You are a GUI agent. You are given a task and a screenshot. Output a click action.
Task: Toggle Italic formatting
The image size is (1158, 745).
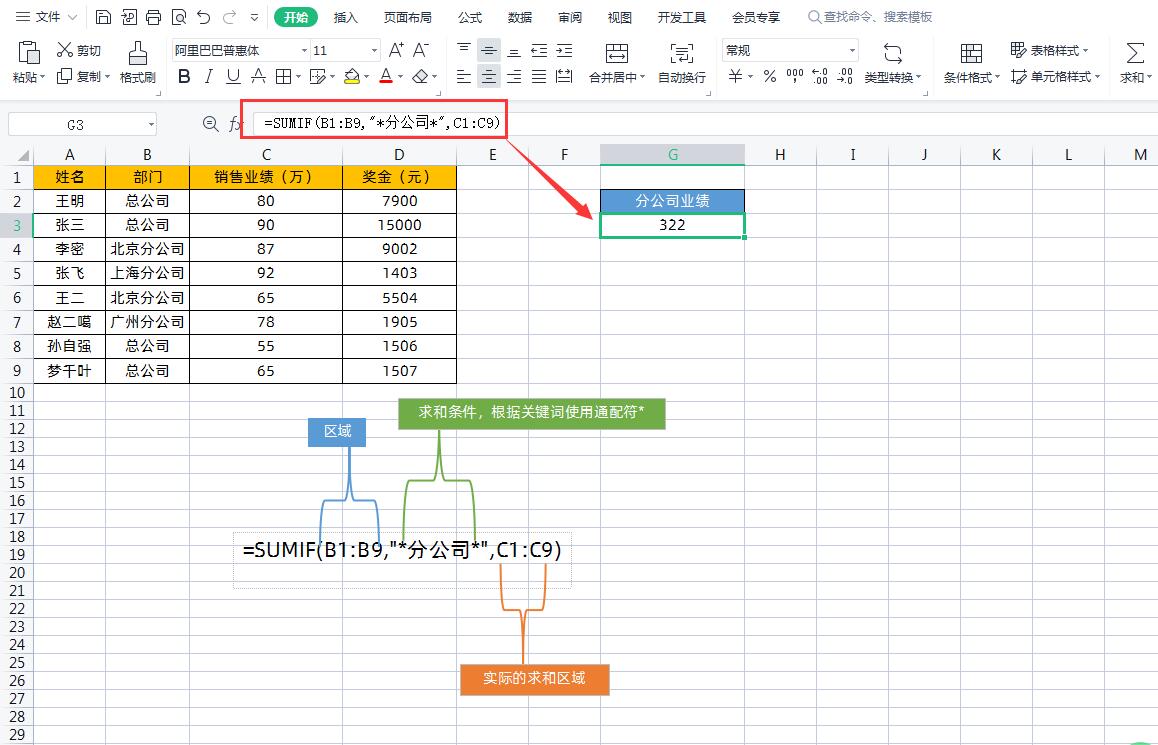tap(208, 77)
